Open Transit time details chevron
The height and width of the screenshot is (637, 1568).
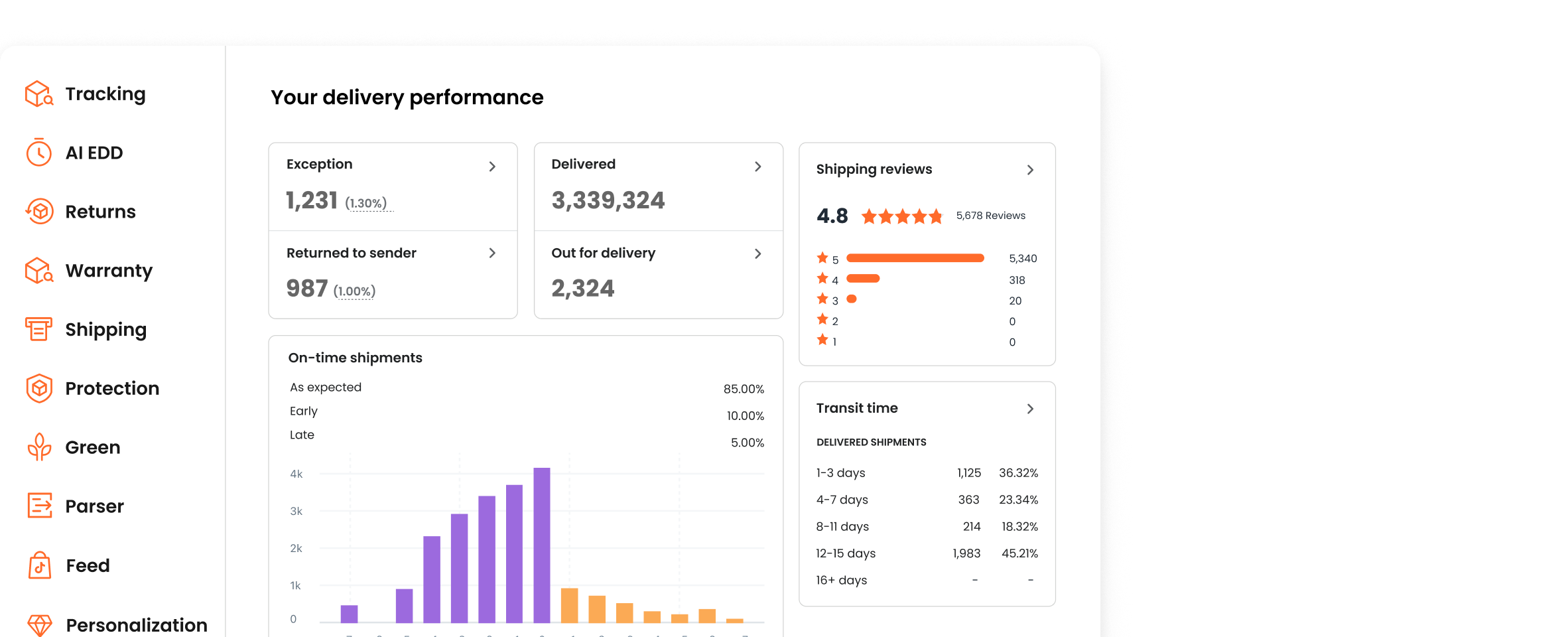(x=1030, y=409)
